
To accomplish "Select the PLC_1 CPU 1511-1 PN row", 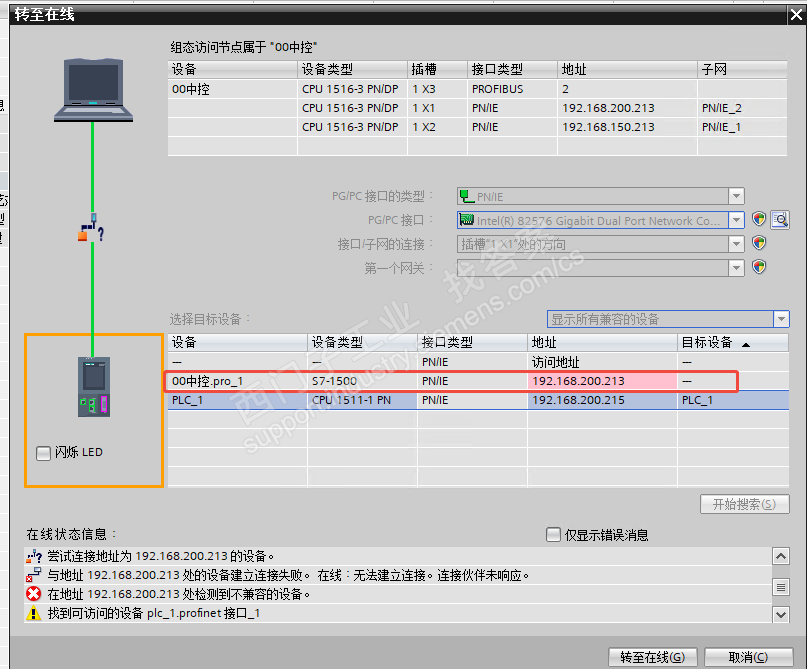I will (478, 400).
